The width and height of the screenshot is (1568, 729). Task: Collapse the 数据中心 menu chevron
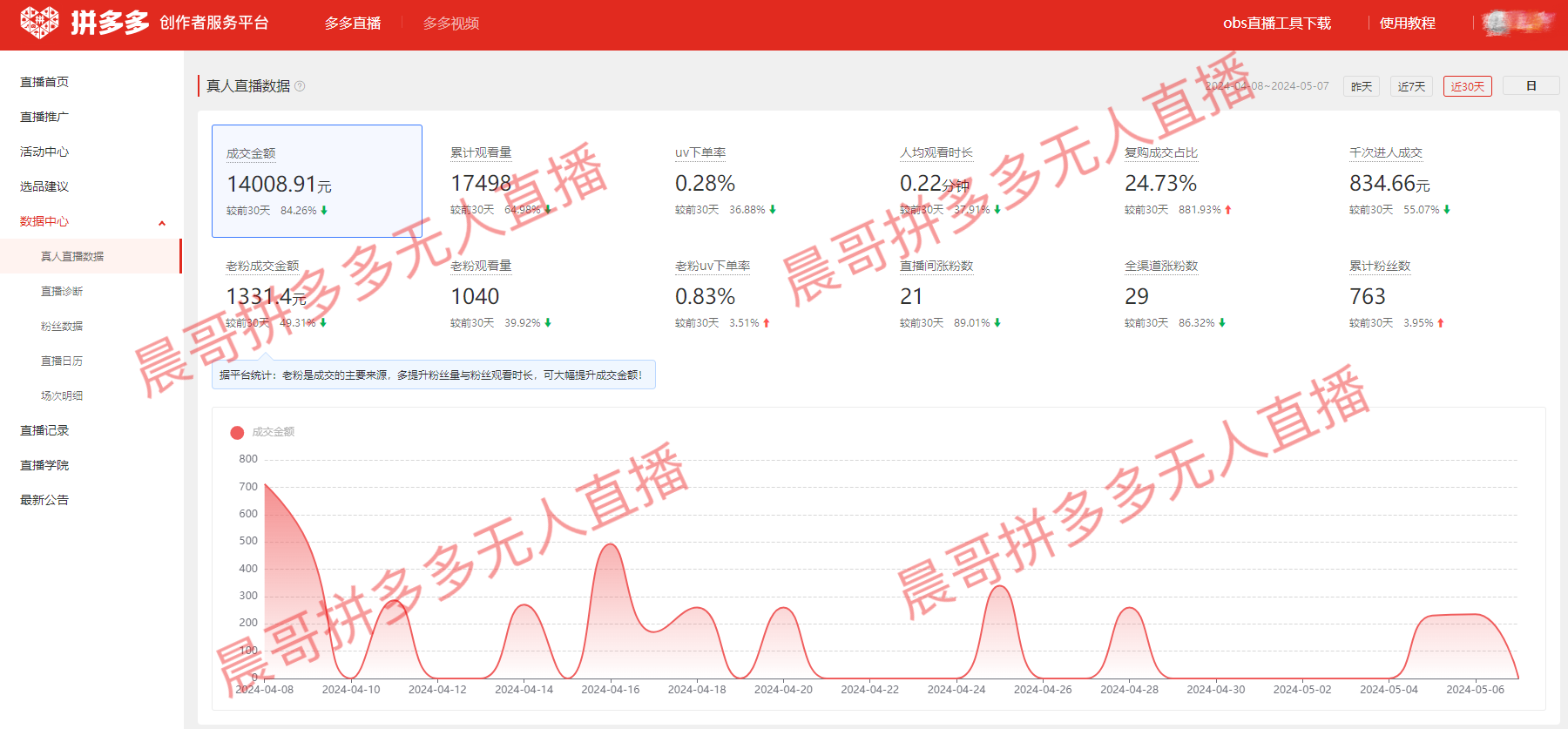tap(162, 223)
